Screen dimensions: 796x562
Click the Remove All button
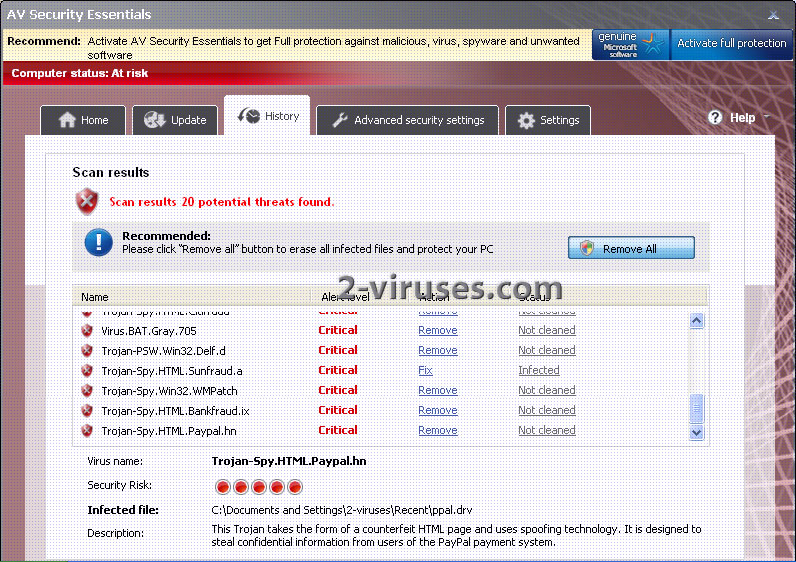click(631, 248)
